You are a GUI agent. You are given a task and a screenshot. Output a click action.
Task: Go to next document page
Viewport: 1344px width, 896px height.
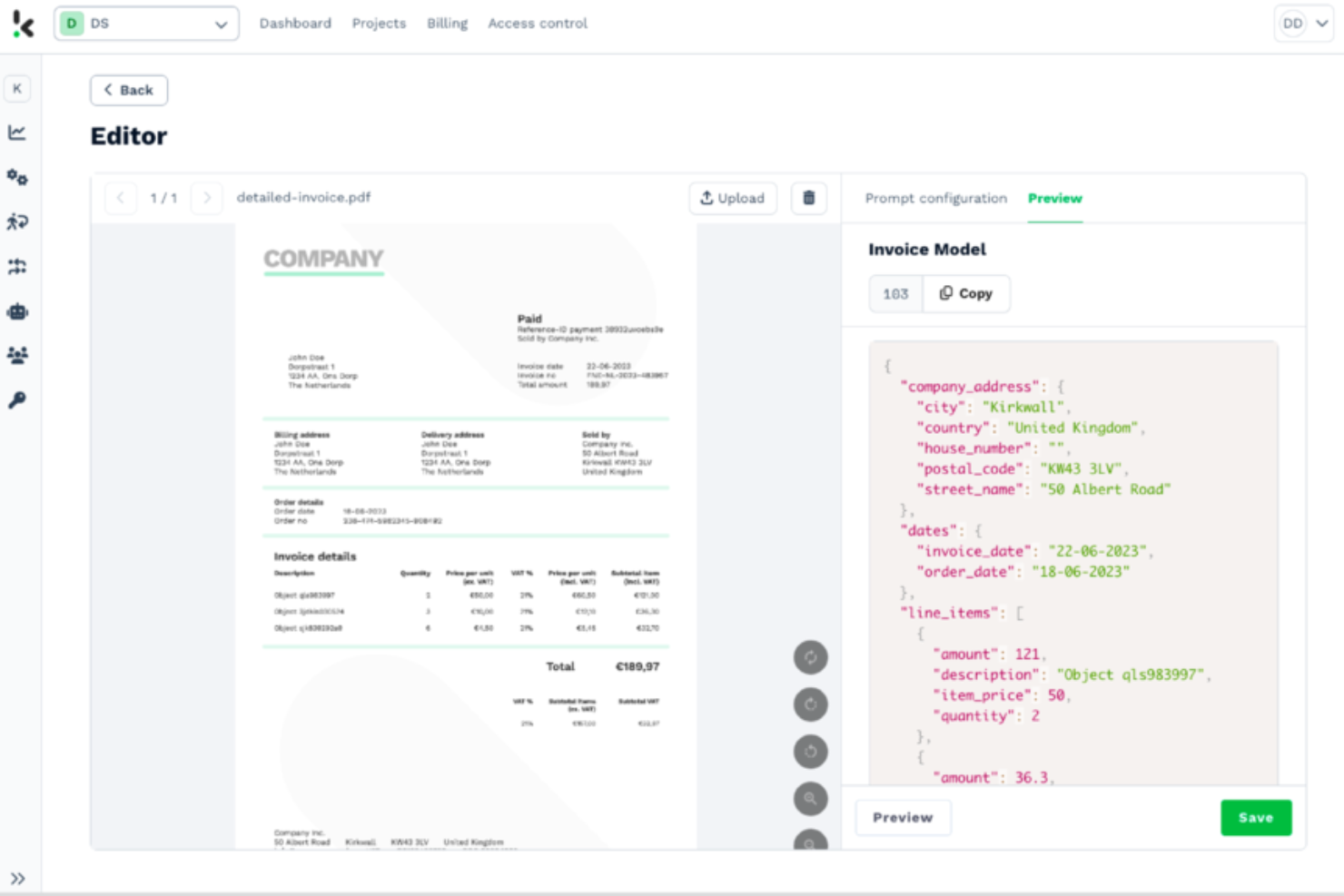pyautogui.click(x=207, y=198)
